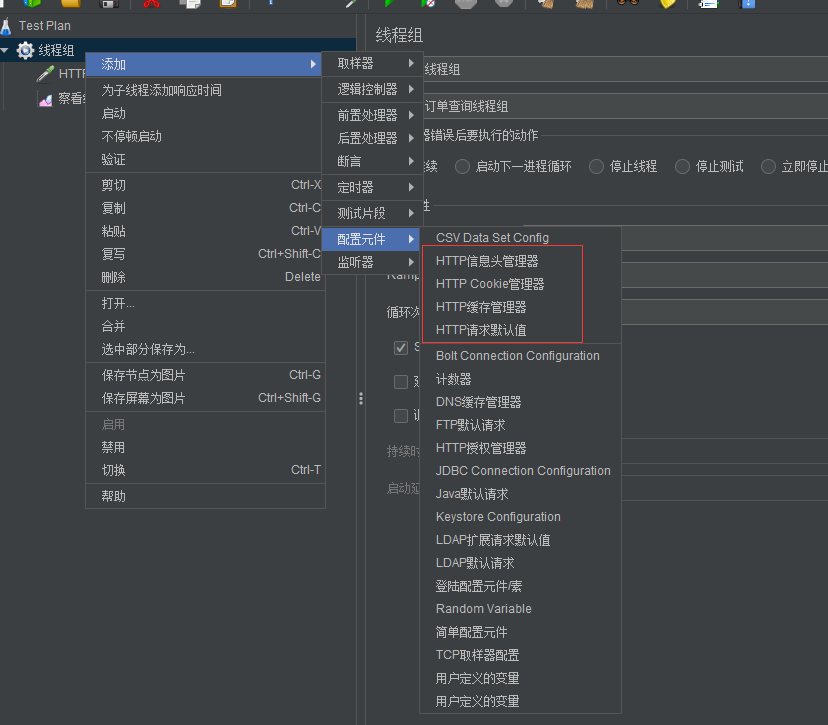
Task: Expand the 取样器 submenu arrow
Action: [x=411, y=63]
